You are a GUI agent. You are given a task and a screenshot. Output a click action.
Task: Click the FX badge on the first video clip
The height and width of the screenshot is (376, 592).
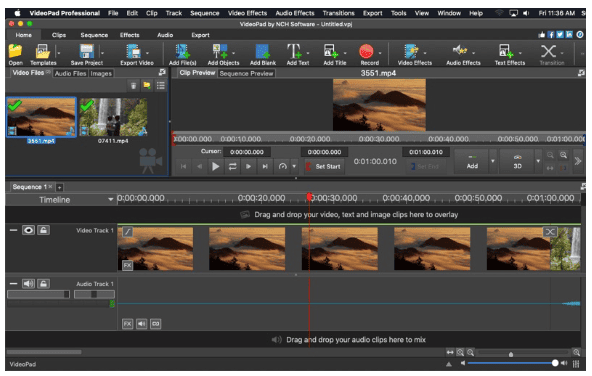(128, 265)
